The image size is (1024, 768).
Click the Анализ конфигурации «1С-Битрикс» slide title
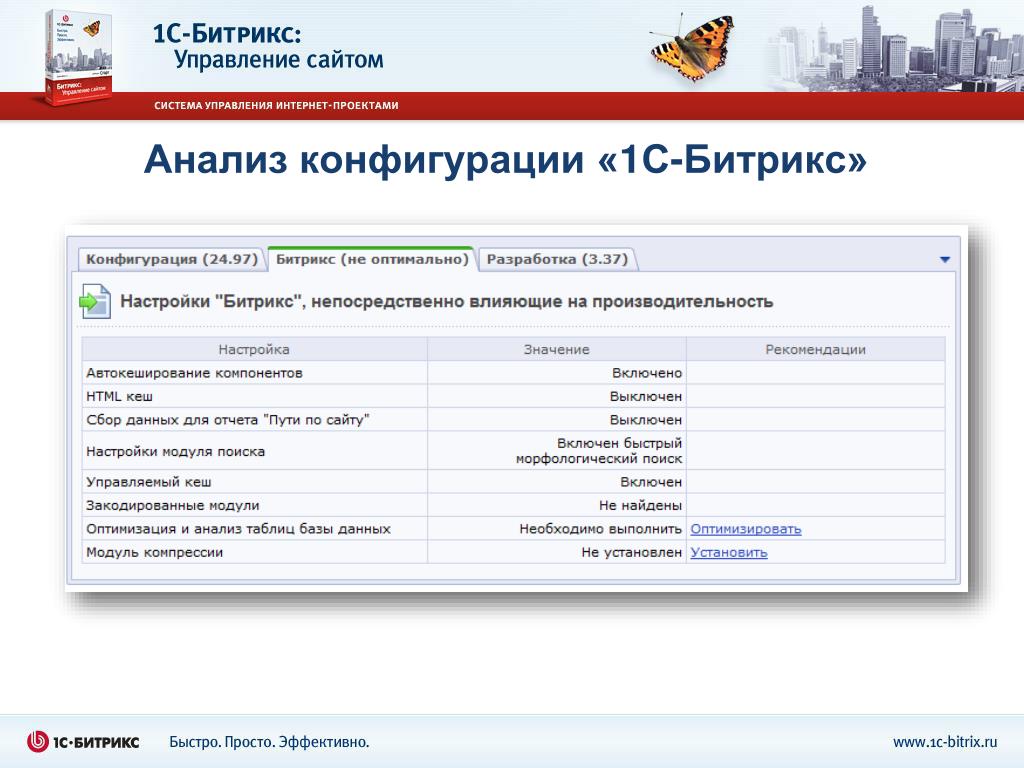point(505,159)
